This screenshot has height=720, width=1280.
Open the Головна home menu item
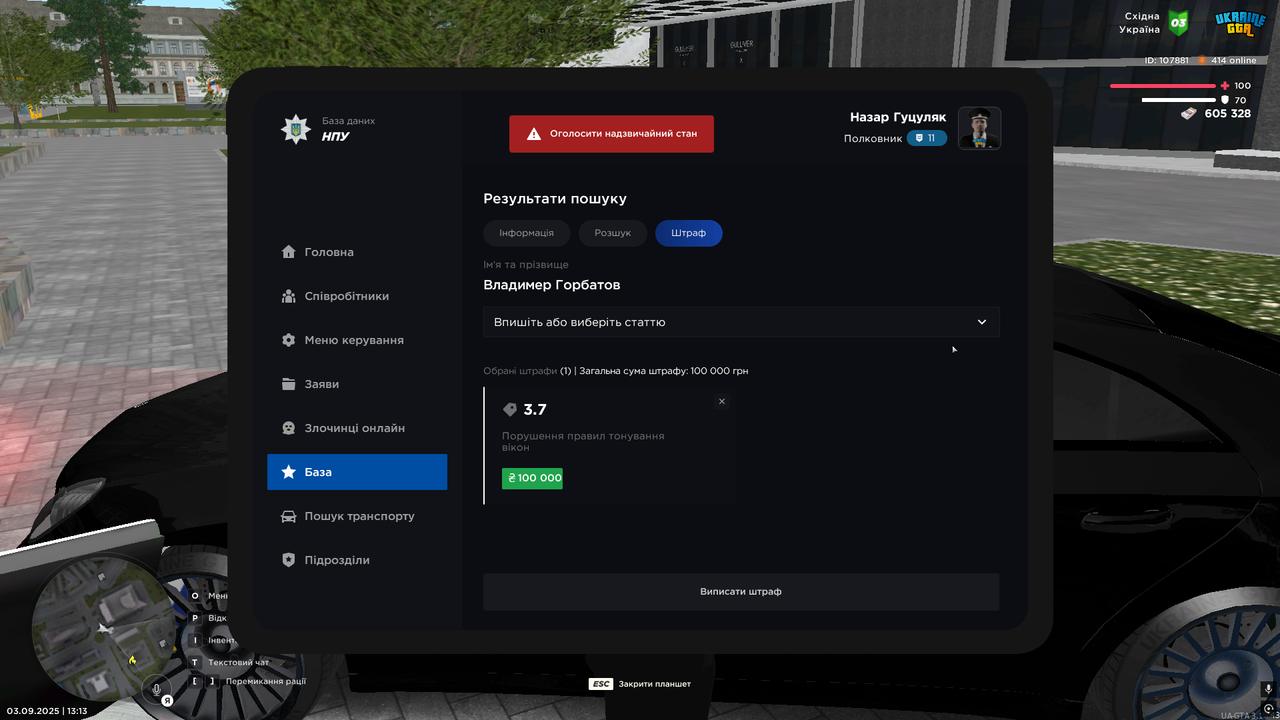[357, 252]
